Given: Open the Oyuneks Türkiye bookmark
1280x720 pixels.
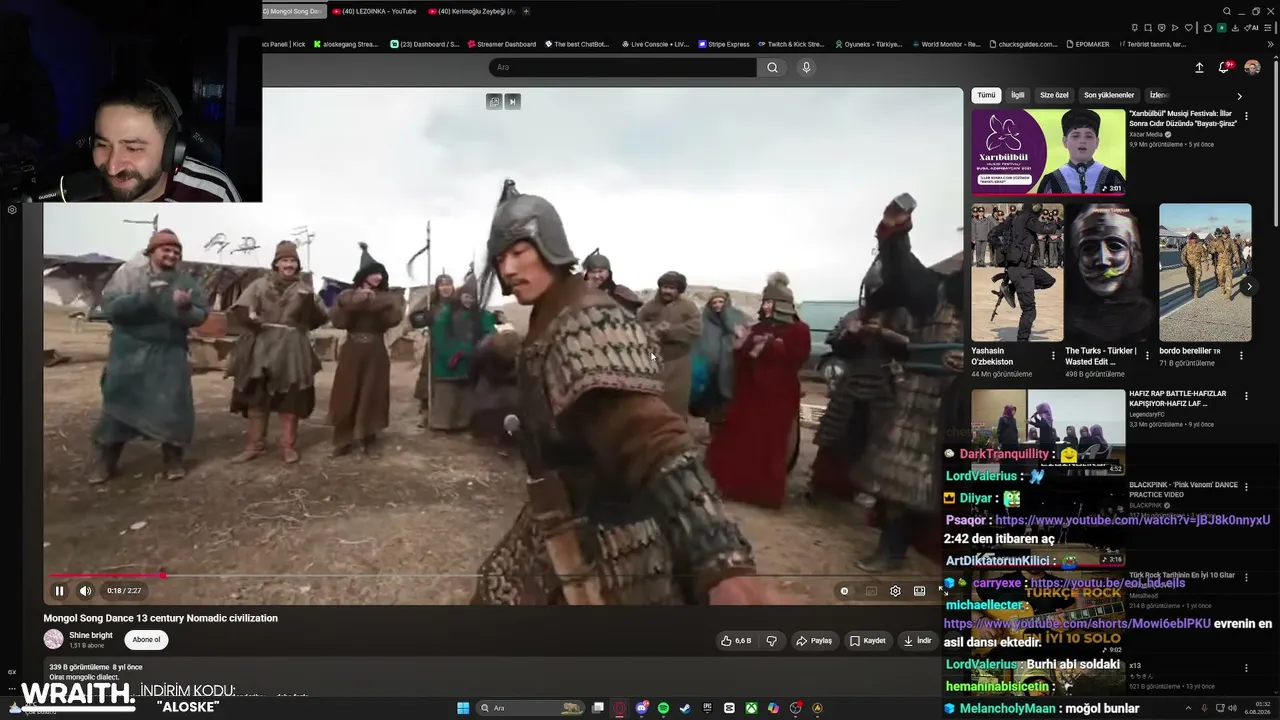Looking at the screenshot, I should (x=867, y=44).
